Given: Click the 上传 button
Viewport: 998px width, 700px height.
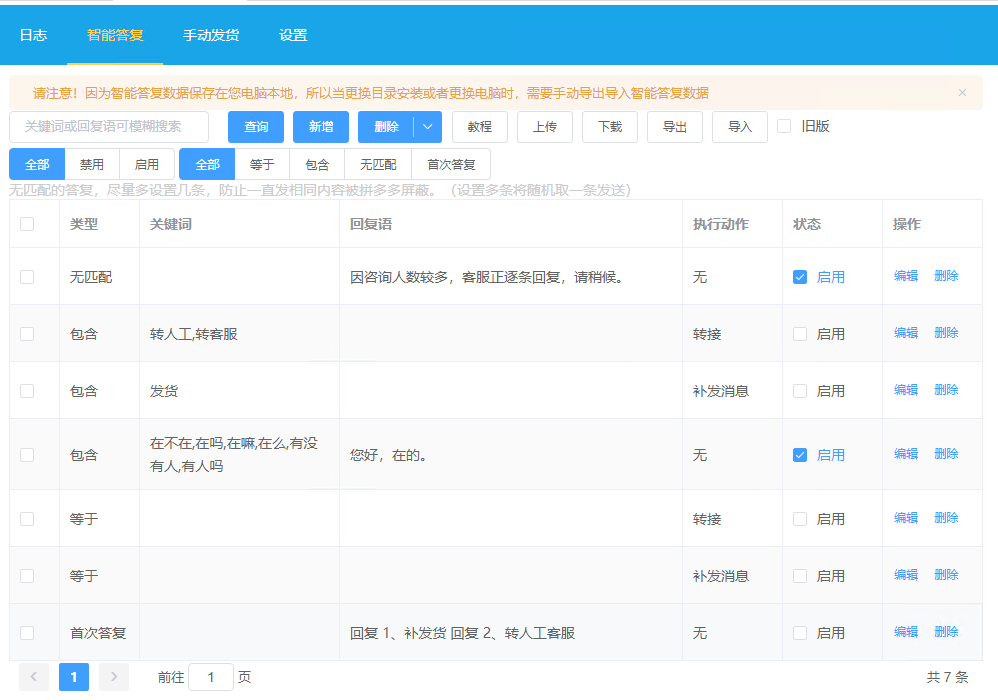Looking at the screenshot, I should pos(545,127).
